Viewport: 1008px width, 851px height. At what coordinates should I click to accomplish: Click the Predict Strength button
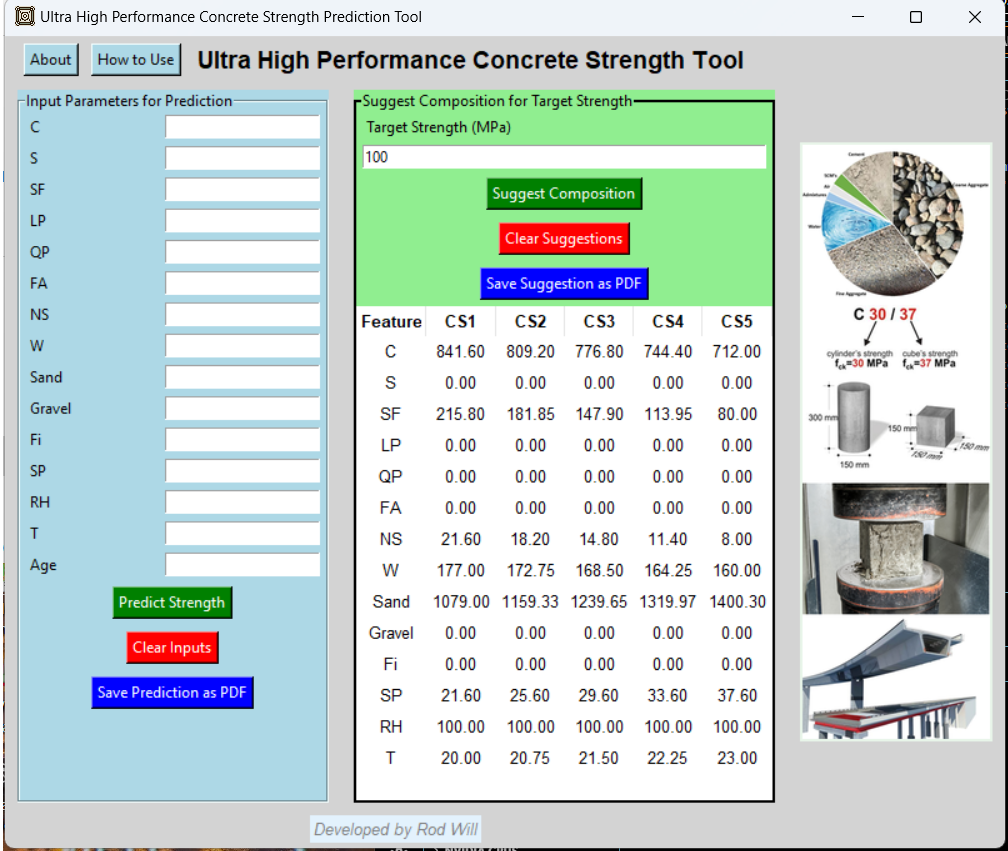point(172,603)
